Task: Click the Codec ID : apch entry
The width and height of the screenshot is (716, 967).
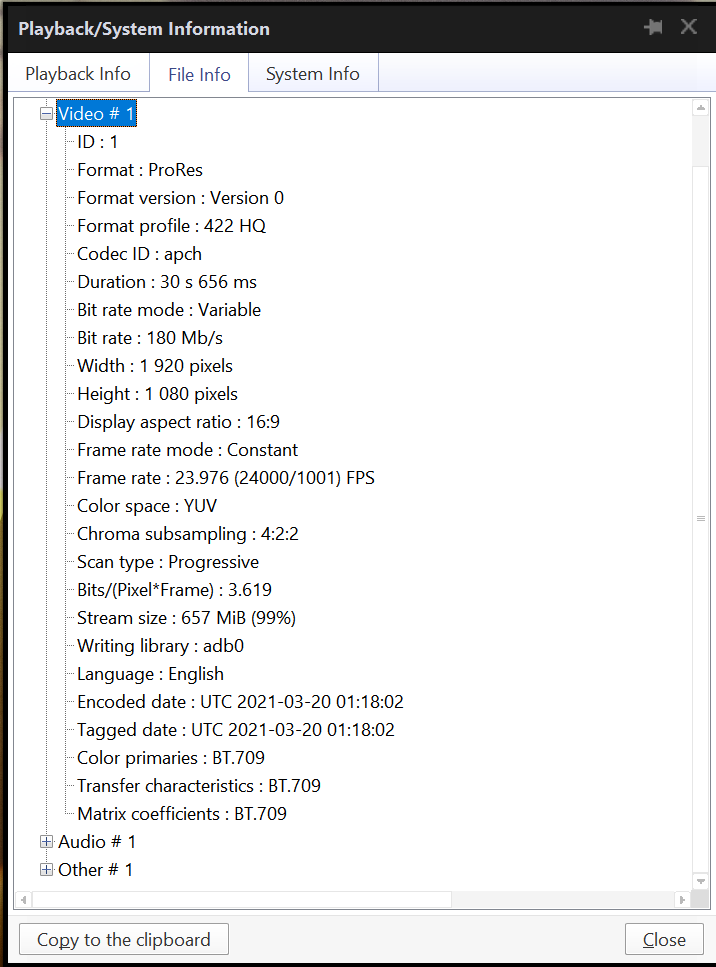Action: click(x=139, y=254)
